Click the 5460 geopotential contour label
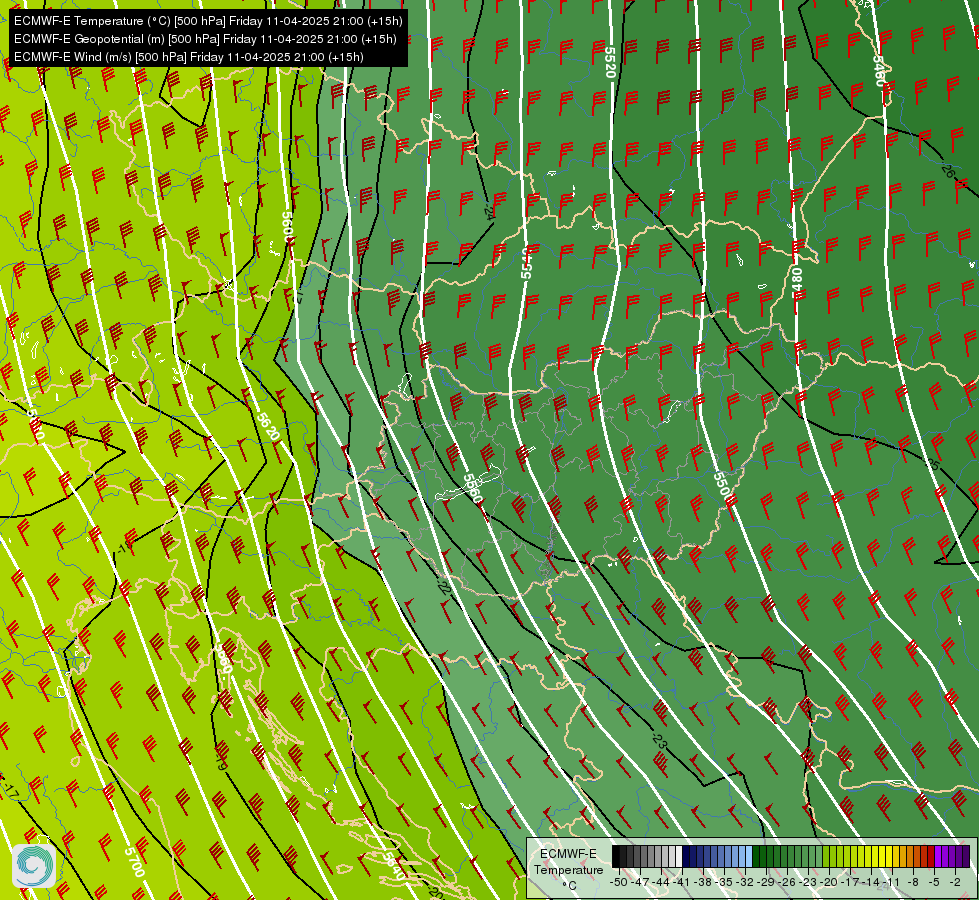Screen dimensions: 979x900 pos(879,71)
